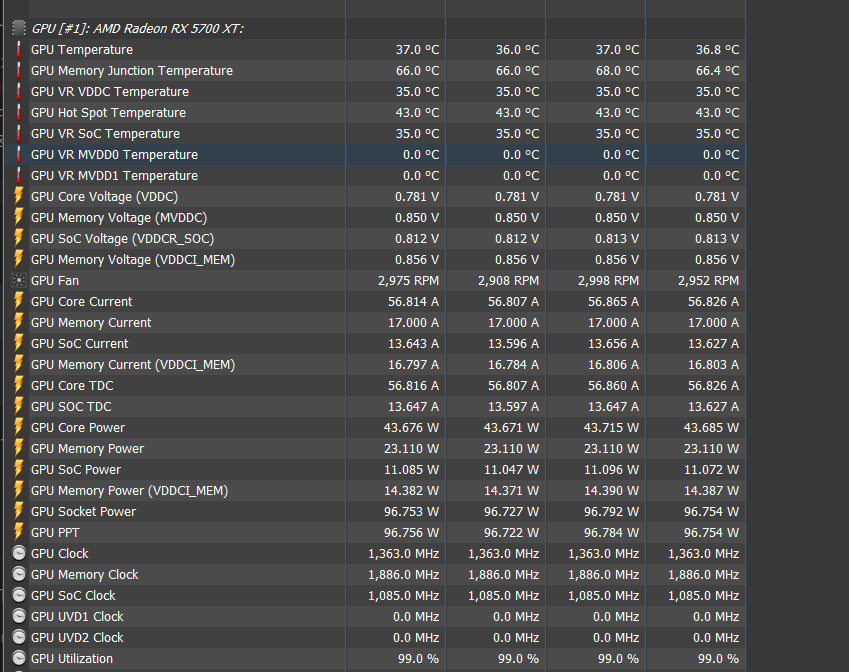849x672 pixels.
Task: Click lightning icon for GPU Memory Voltage (MVDDC)
Action: click(x=19, y=218)
